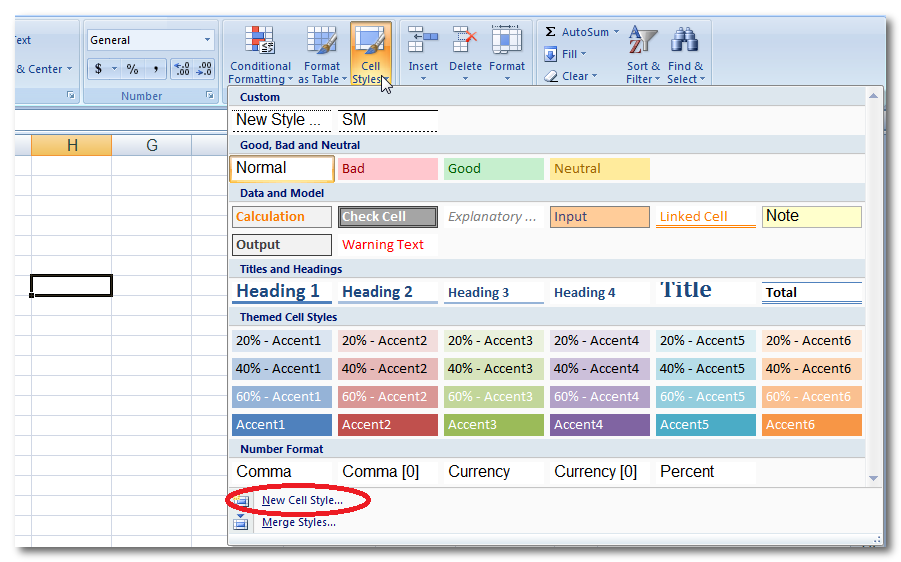Select the Accent2 red style swatch
901x562 pixels.
[x=387, y=425]
